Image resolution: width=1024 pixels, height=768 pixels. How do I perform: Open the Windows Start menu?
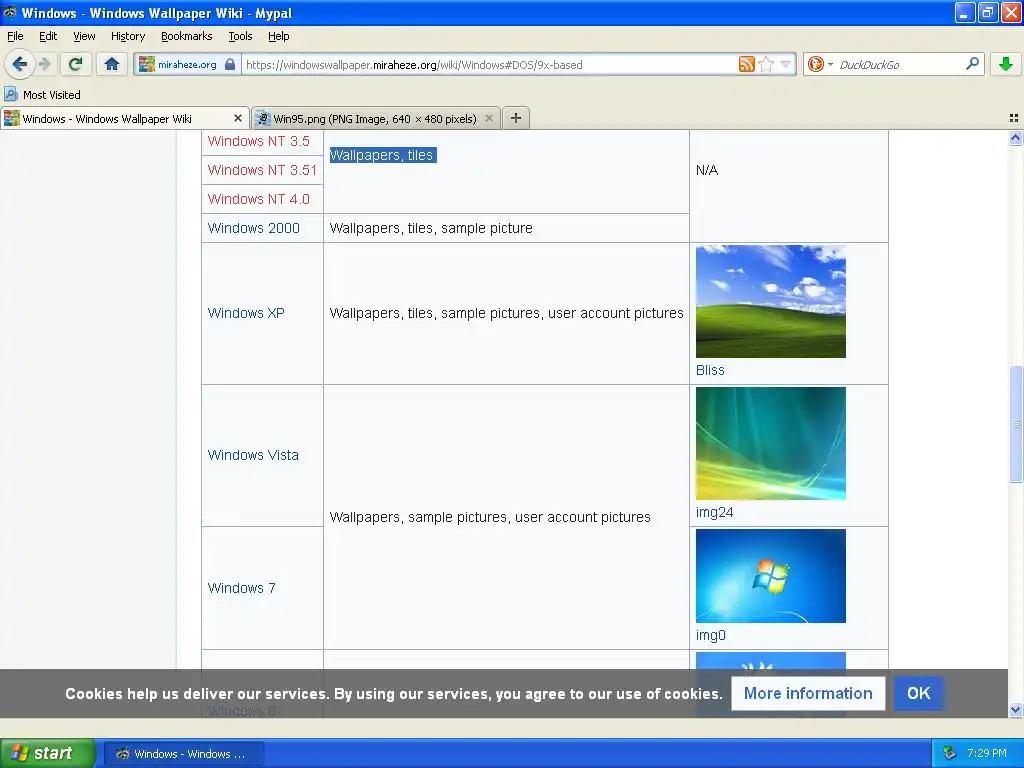(48, 753)
